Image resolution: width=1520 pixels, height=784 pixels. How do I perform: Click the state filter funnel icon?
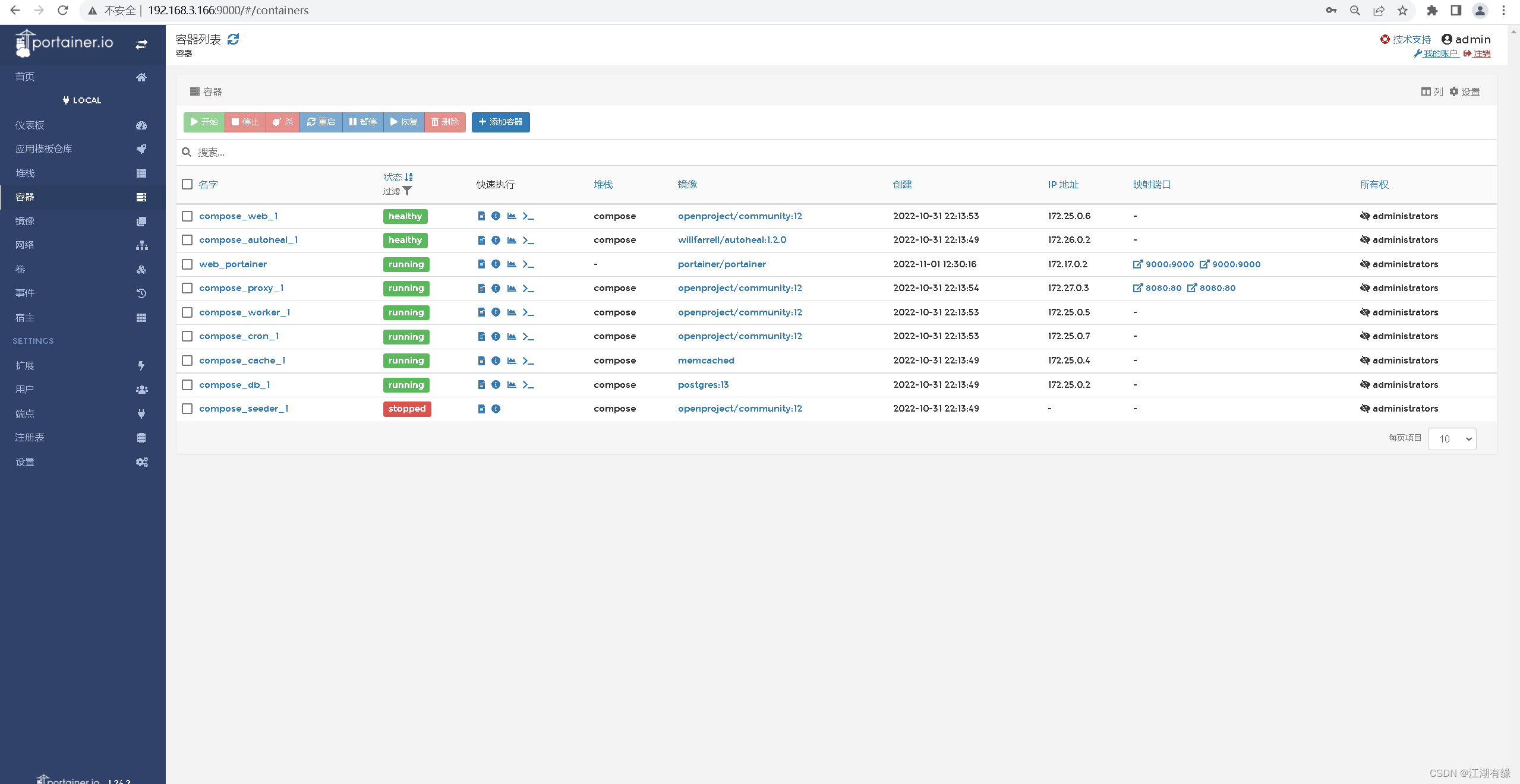pyautogui.click(x=407, y=191)
